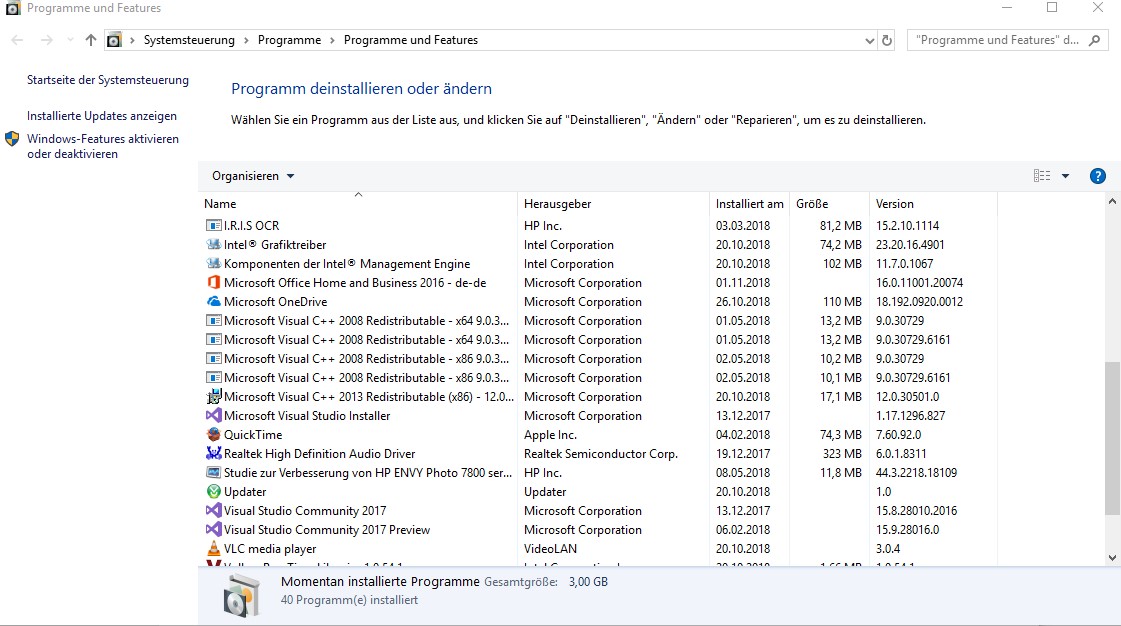1121x626 pixels.
Task: Open Windows-Features aktivieren oder deaktivieren link
Action: tap(103, 146)
